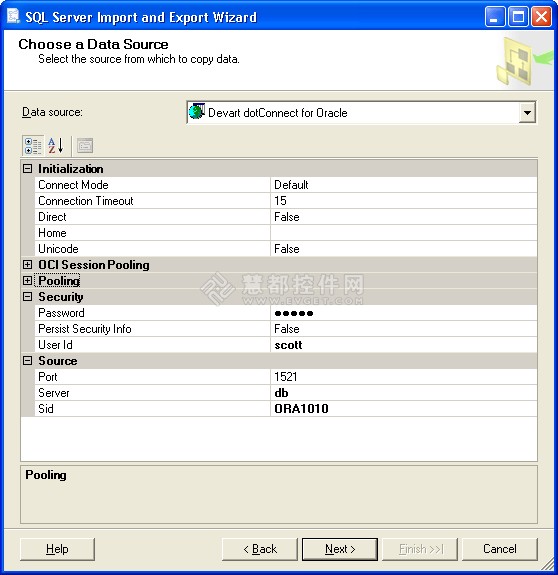This screenshot has height=575, width=558.
Task: Select the Connect Mode property label
Action: 73,185
